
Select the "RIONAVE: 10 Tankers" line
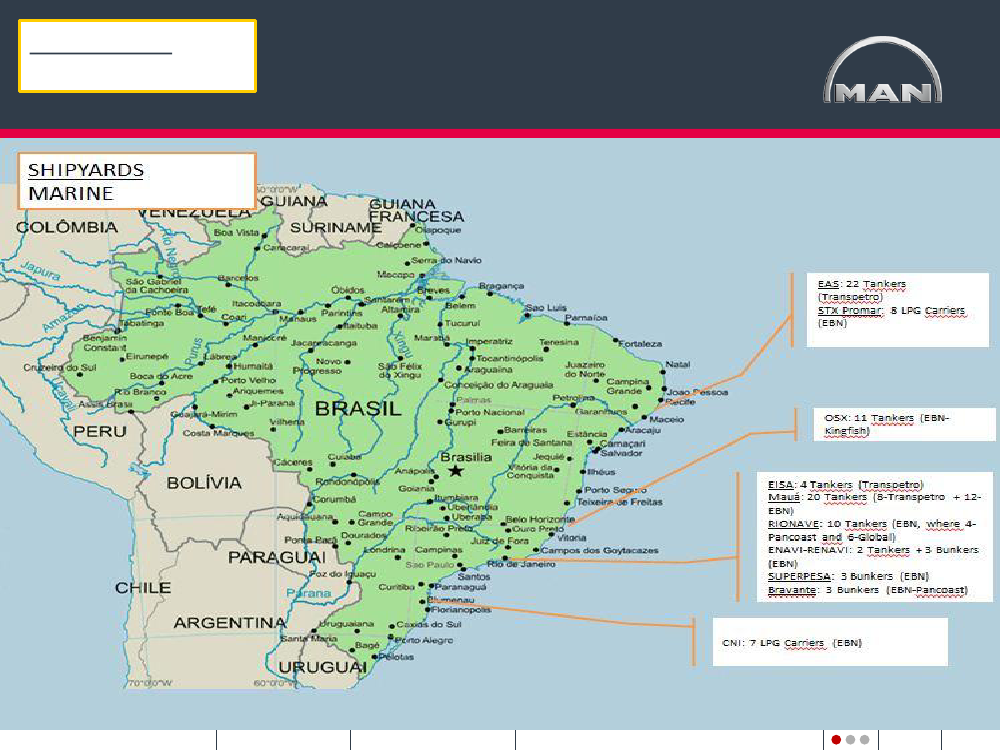(872, 531)
